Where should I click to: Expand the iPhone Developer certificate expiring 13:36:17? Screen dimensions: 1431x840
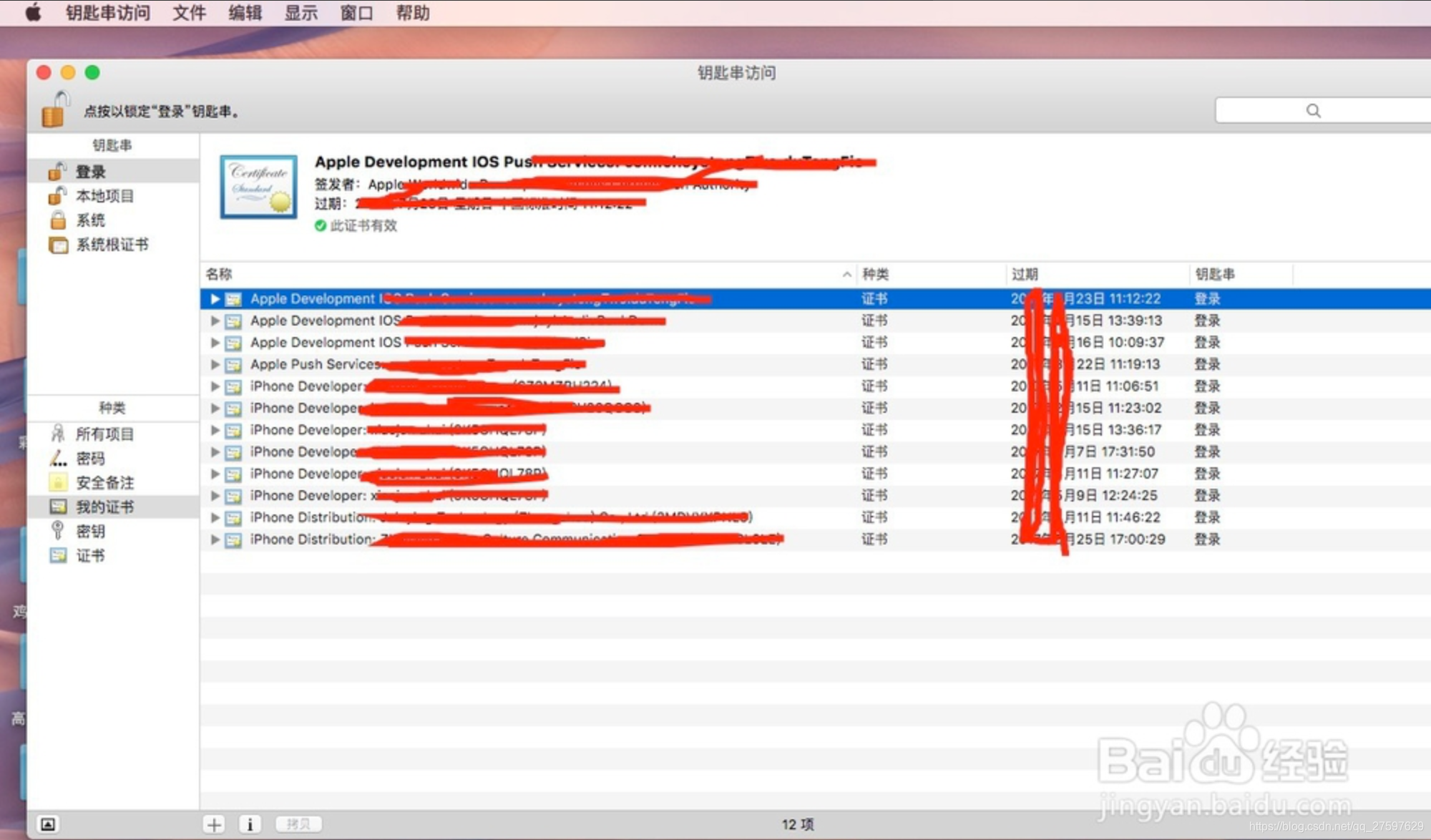pyautogui.click(x=215, y=430)
